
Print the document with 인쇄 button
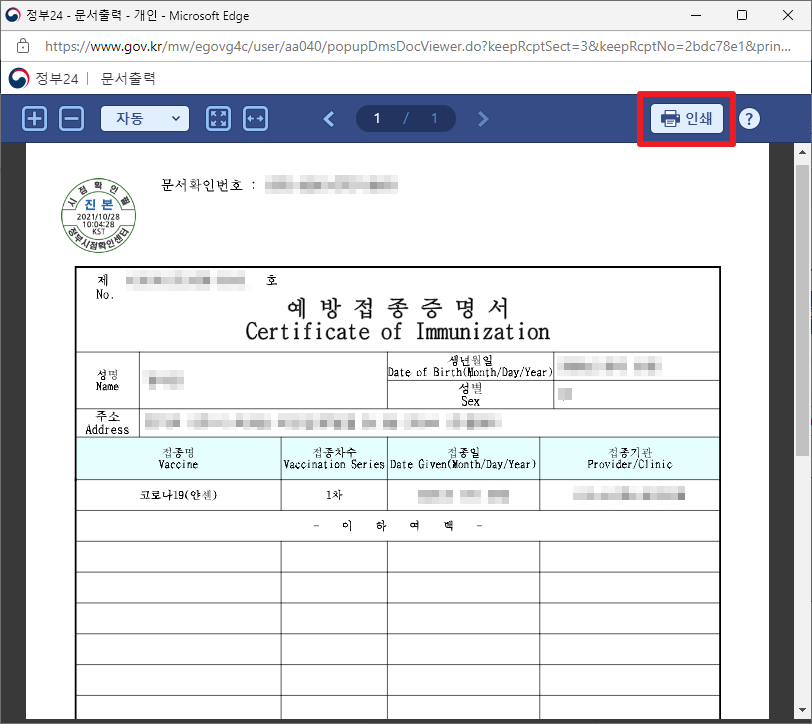pyautogui.click(x=687, y=119)
